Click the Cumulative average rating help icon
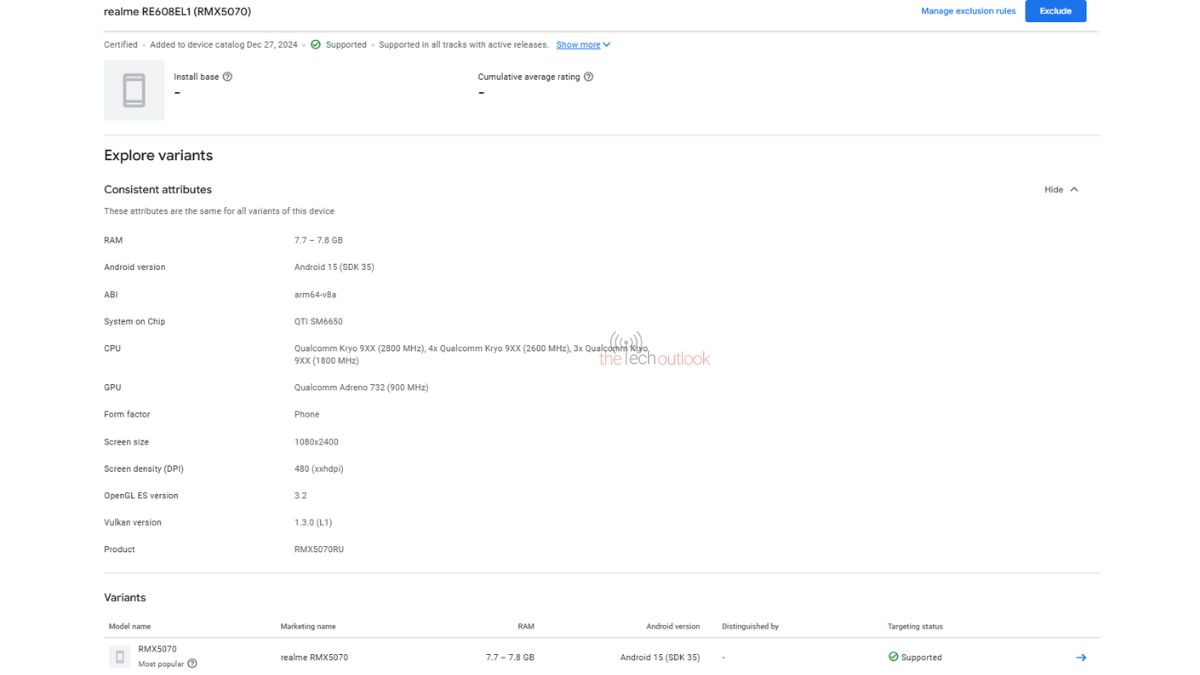Viewport: 1200px width, 675px height. click(589, 76)
